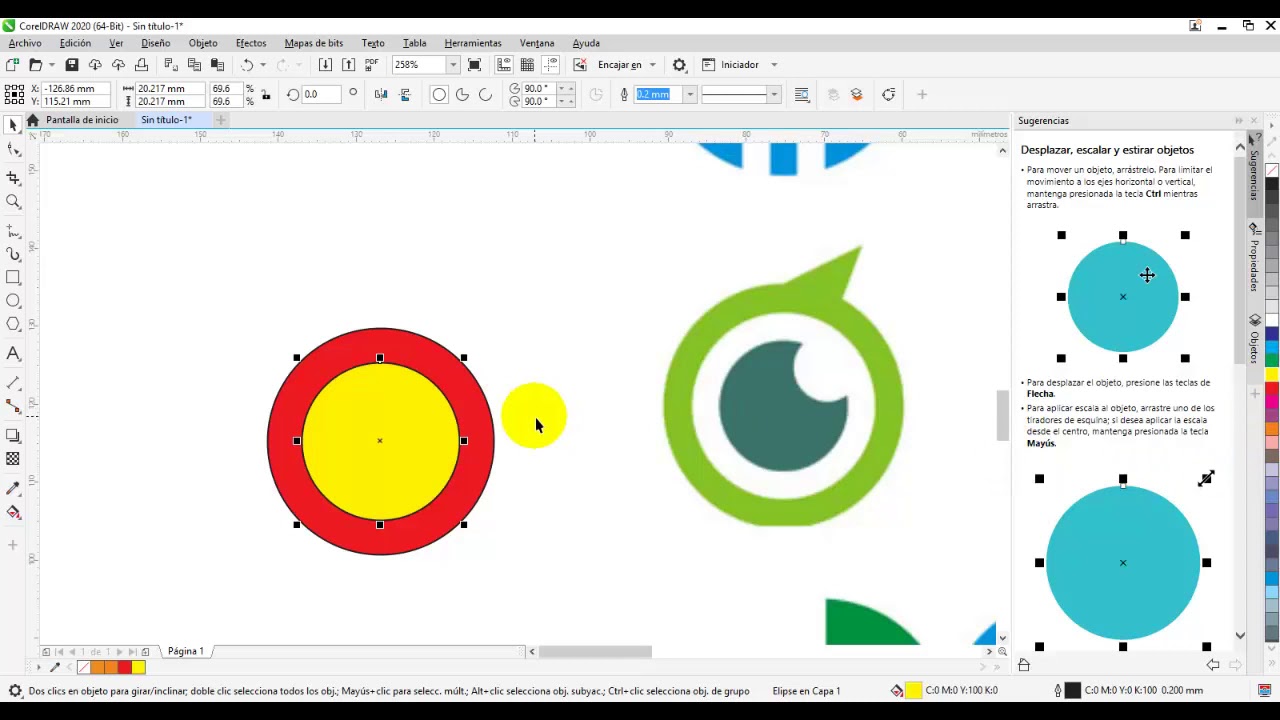Click the horizontal canvas scrollbar
Image resolution: width=1280 pixels, height=720 pixels.
[x=596, y=652]
